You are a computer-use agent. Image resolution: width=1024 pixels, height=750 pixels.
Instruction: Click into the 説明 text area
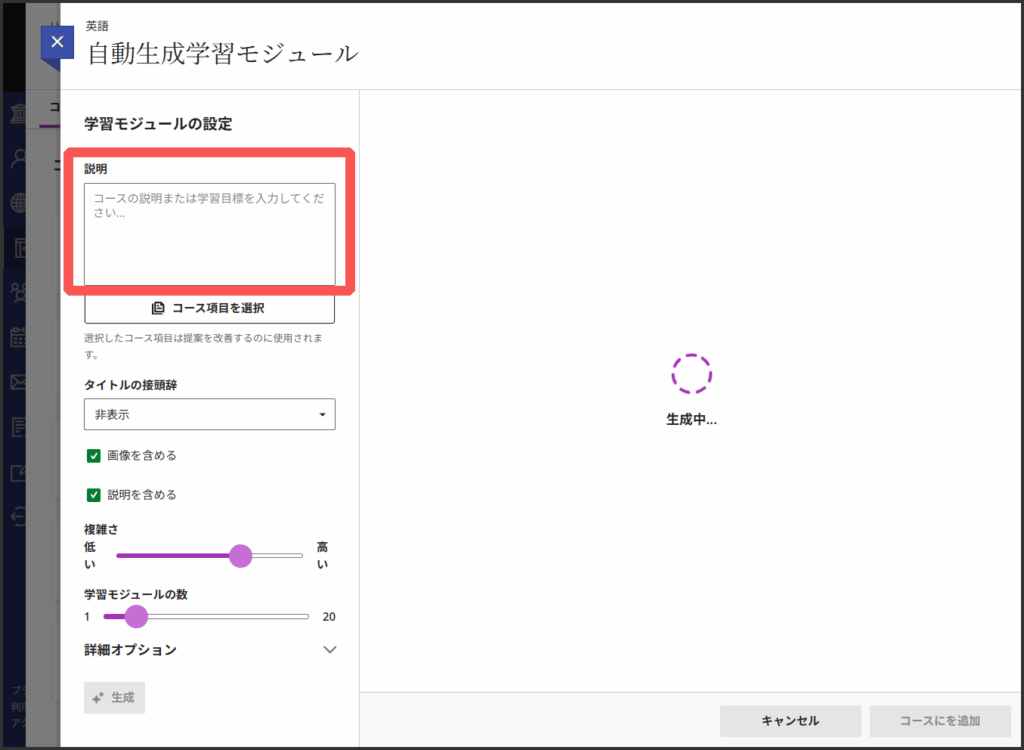[209, 235]
